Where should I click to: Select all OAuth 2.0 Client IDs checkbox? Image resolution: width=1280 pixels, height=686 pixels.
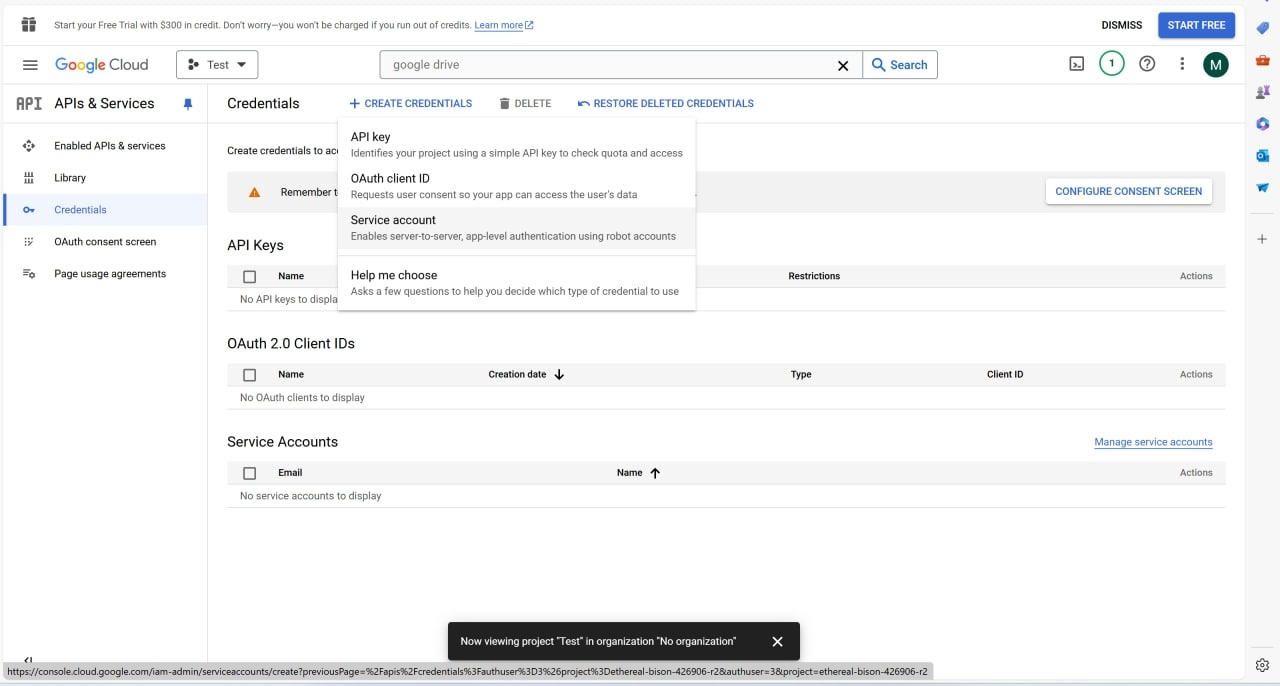coord(250,375)
